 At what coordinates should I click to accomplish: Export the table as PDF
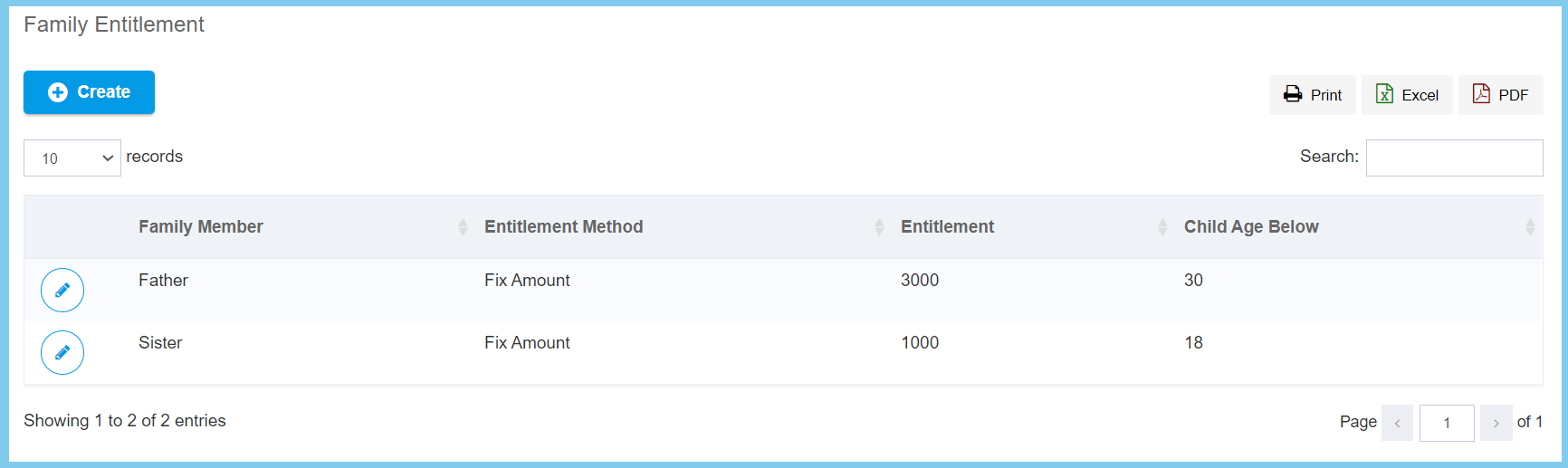(1500, 95)
